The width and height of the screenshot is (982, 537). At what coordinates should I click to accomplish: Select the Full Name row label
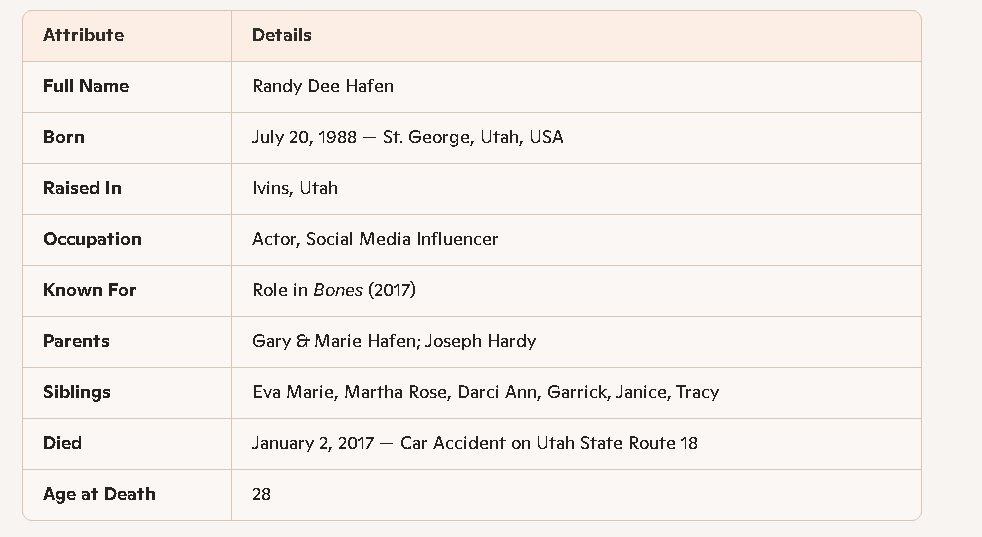pyautogui.click(x=86, y=86)
